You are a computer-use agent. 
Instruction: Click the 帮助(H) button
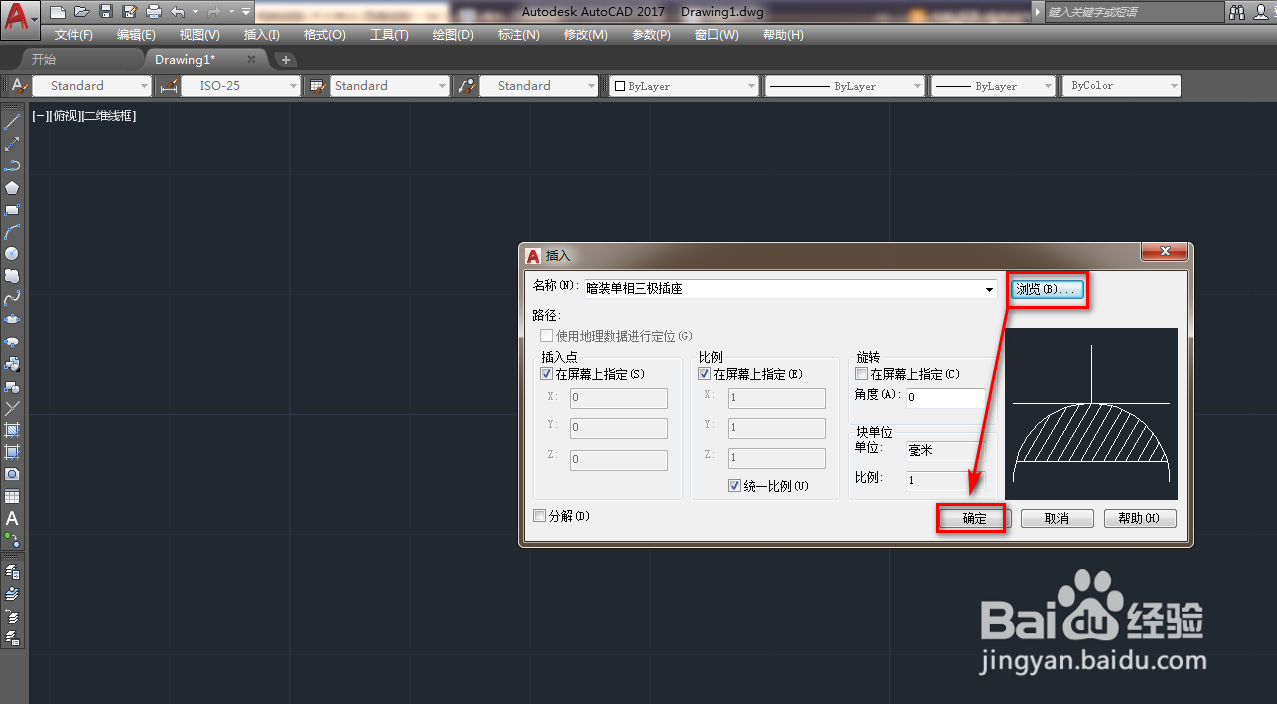pyautogui.click(x=1140, y=518)
